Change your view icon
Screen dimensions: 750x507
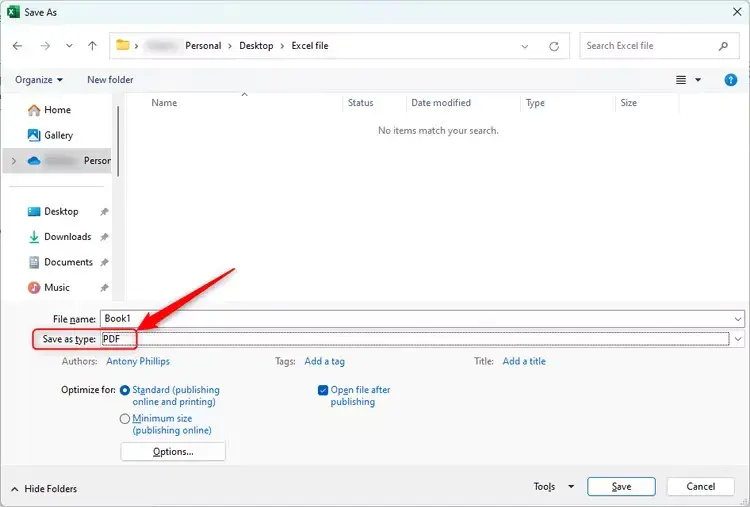pos(681,80)
